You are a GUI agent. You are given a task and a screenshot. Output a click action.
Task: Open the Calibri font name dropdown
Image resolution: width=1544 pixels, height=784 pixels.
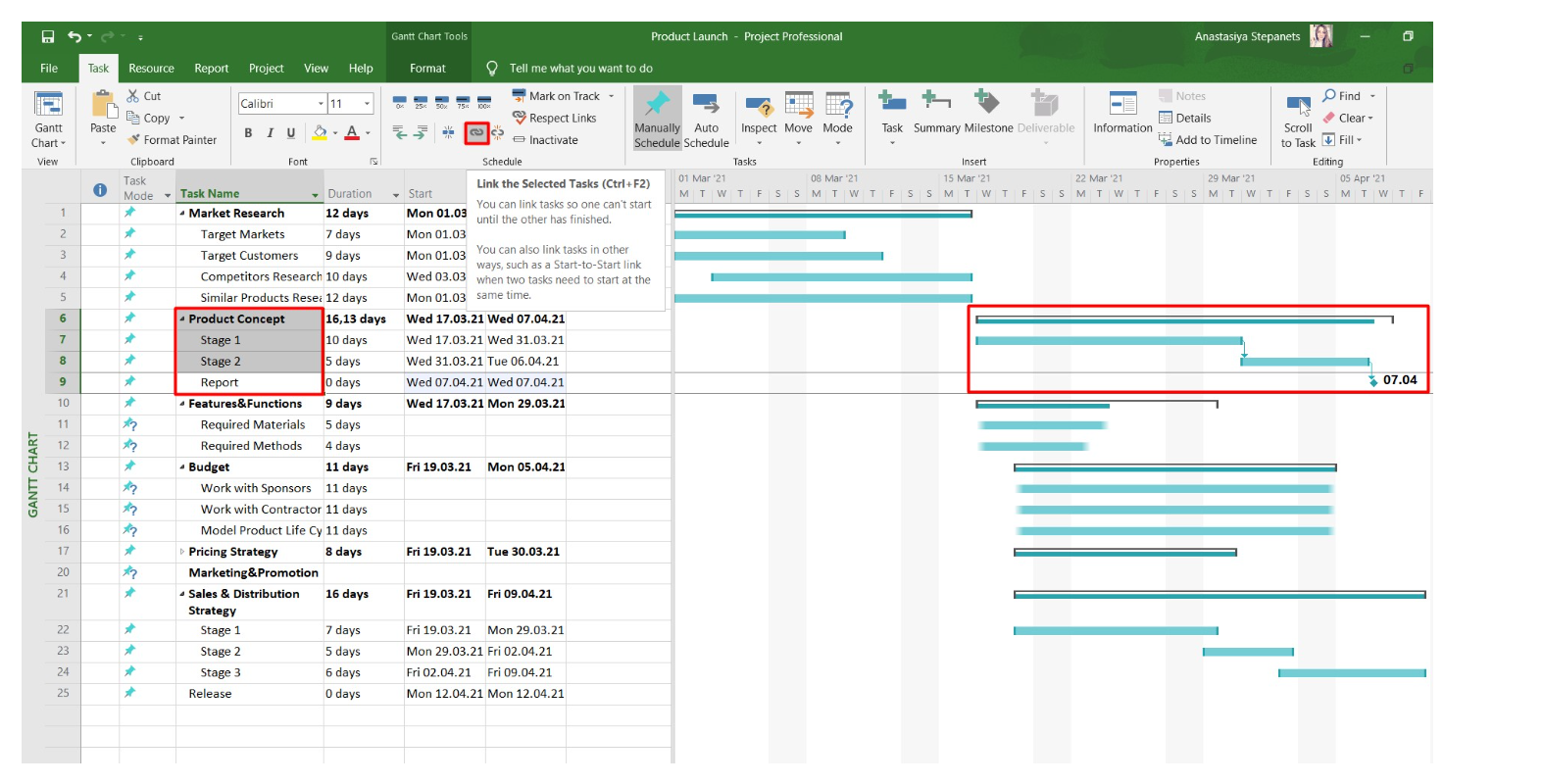[321, 104]
